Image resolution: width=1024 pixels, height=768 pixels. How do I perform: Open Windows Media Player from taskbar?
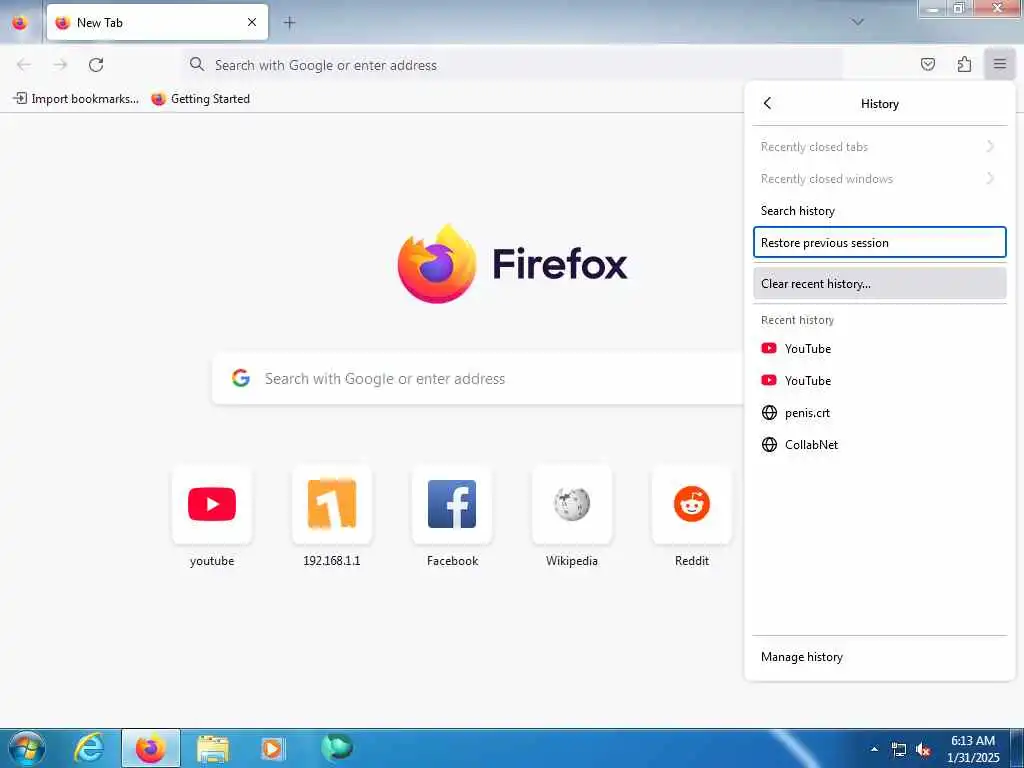click(x=272, y=748)
